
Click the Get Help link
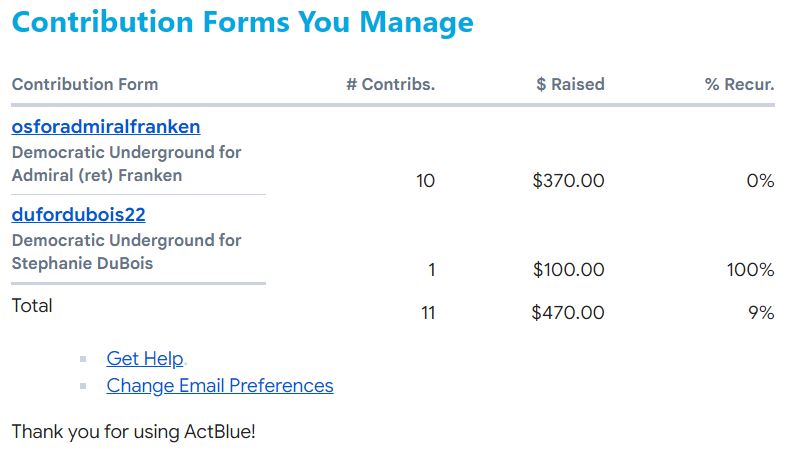click(x=145, y=359)
